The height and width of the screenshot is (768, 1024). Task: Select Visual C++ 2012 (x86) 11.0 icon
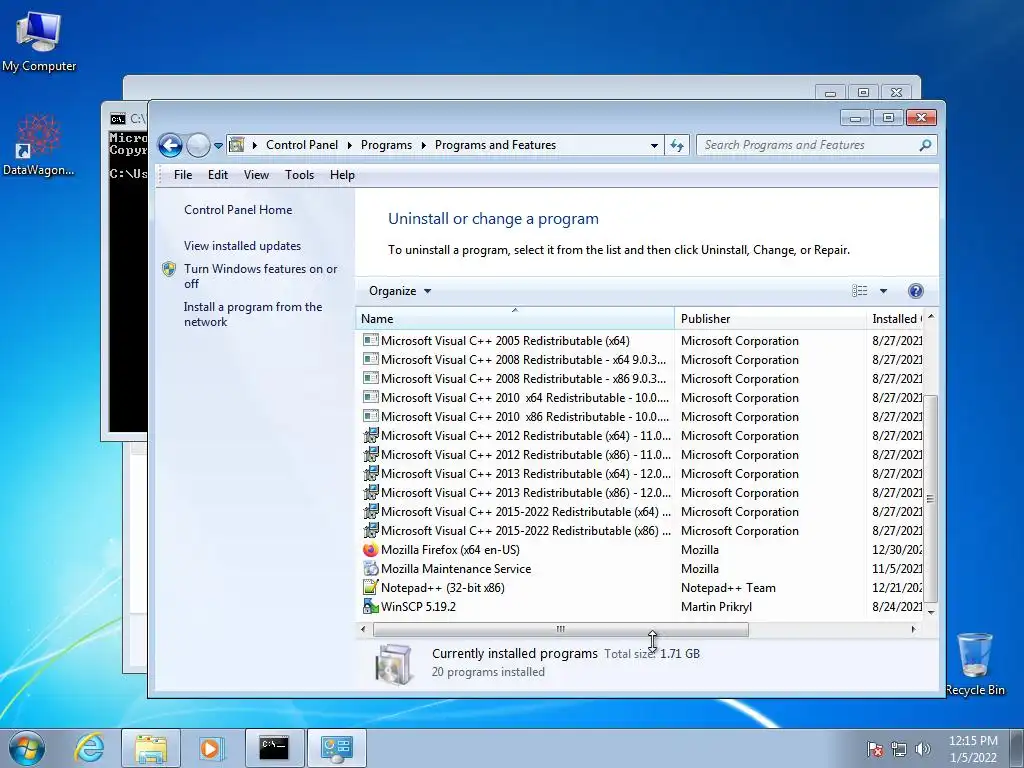[x=370, y=454]
